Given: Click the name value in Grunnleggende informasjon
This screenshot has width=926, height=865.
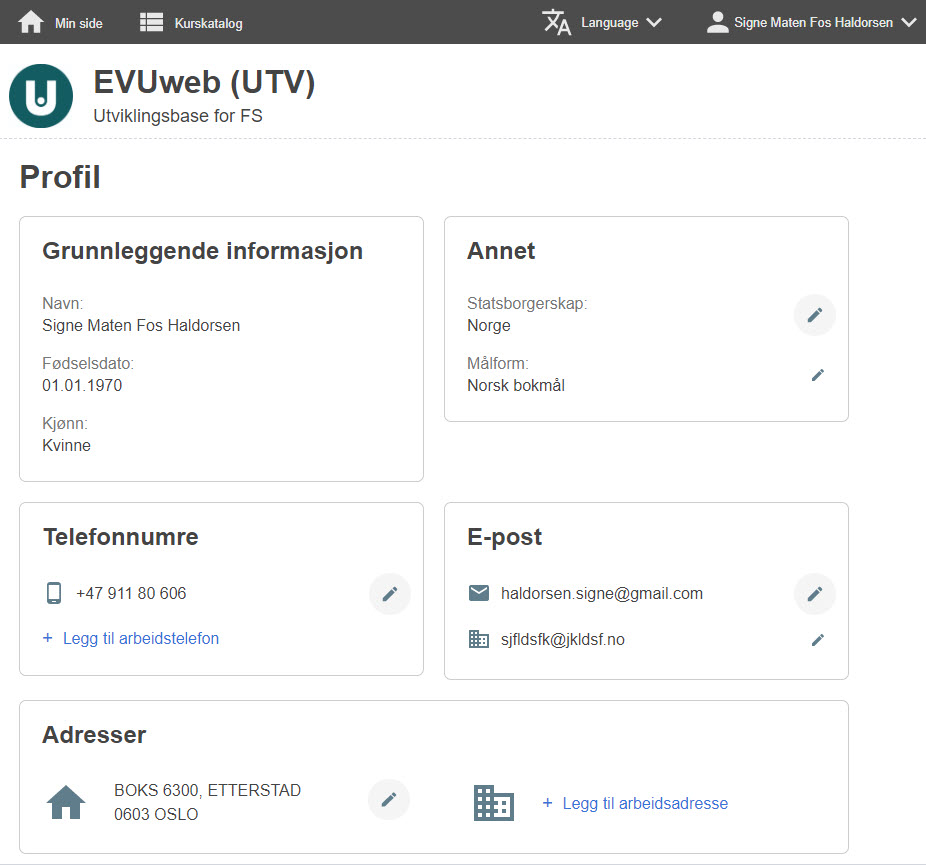Looking at the screenshot, I should (141, 325).
